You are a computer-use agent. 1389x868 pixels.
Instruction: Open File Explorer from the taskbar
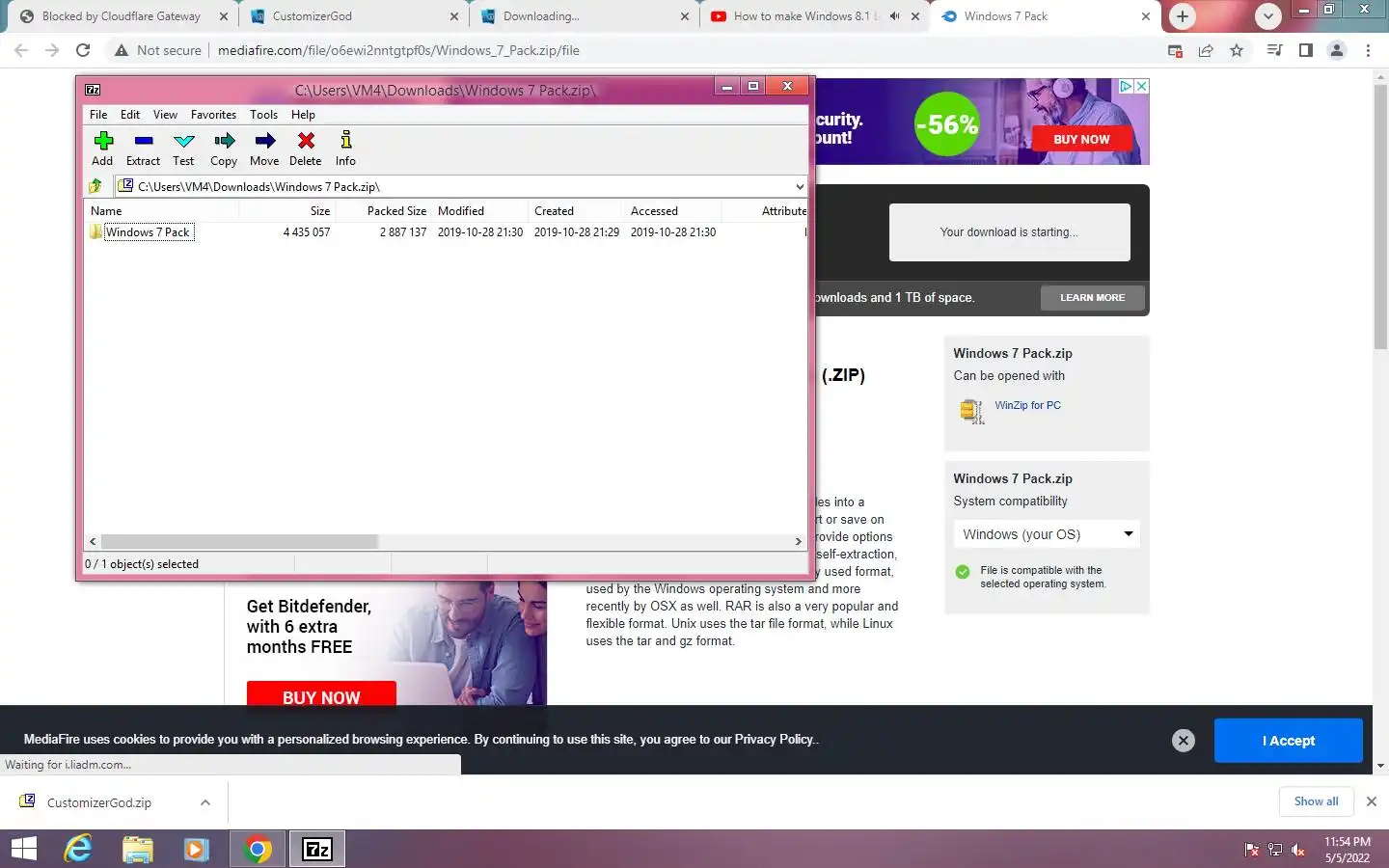pos(138,849)
